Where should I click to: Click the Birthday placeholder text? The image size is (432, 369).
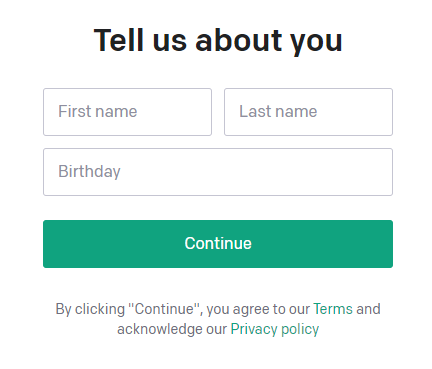[89, 172]
